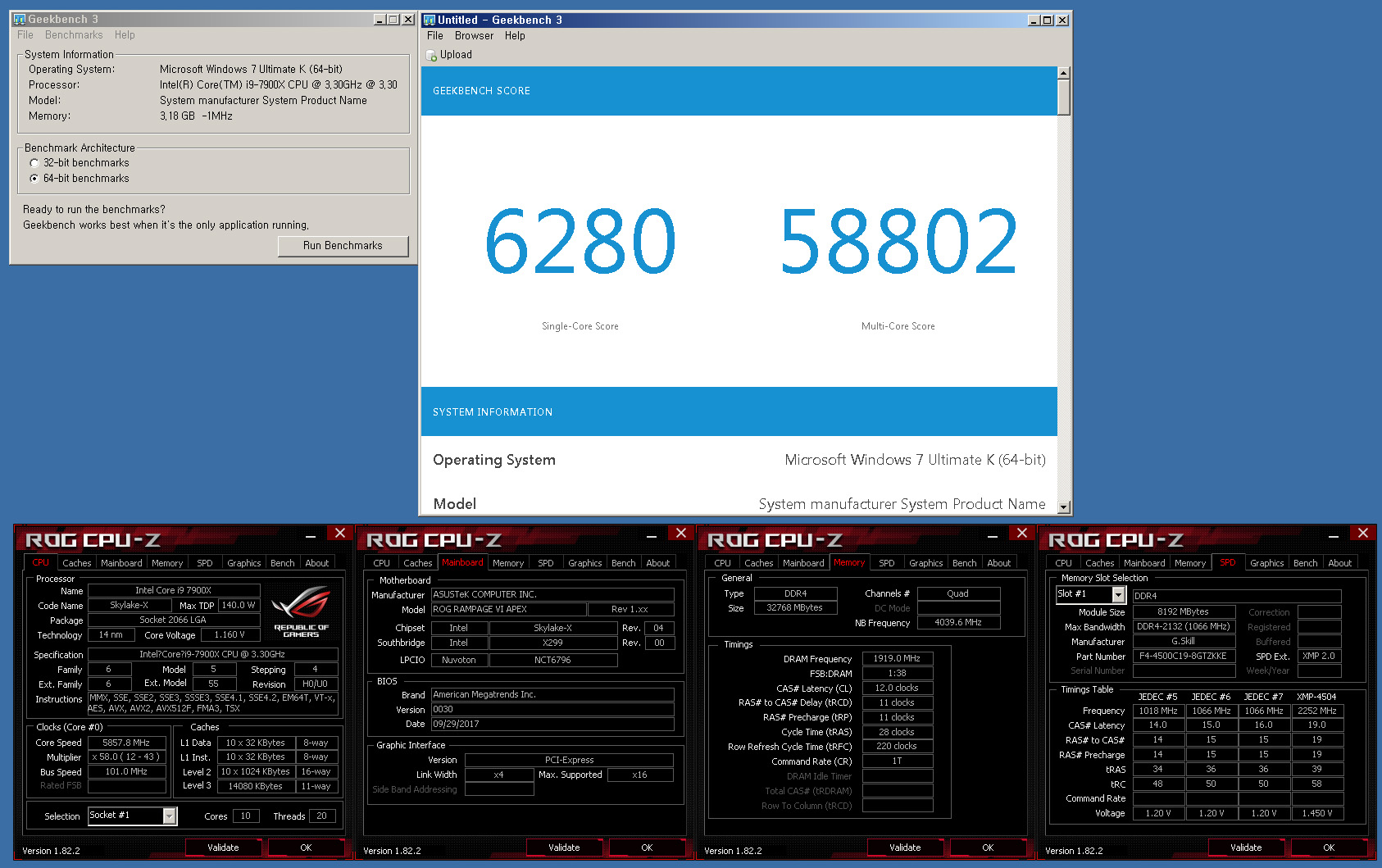Click the Upload icon in Geekbench results window
Image resolution: width=1382 pixels, height=868 pixels.
[x=431, y=55]
